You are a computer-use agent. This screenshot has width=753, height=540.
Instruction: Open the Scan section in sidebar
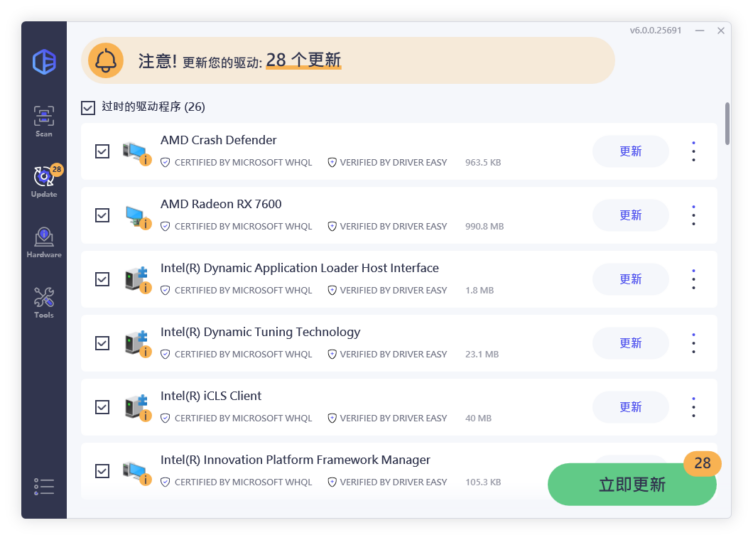click(x=44, y=120)
